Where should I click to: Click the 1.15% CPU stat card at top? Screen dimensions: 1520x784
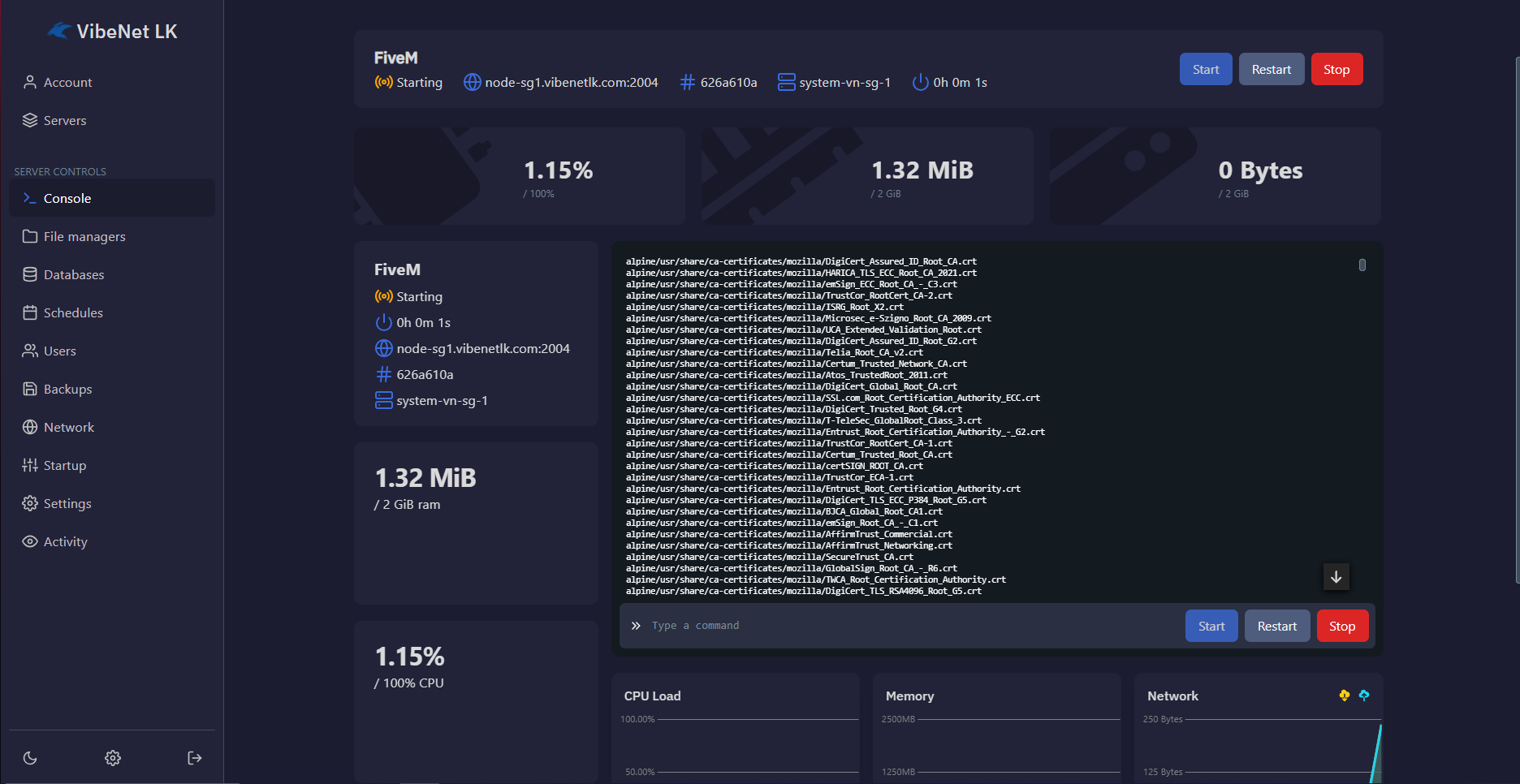tap(520, 176)
